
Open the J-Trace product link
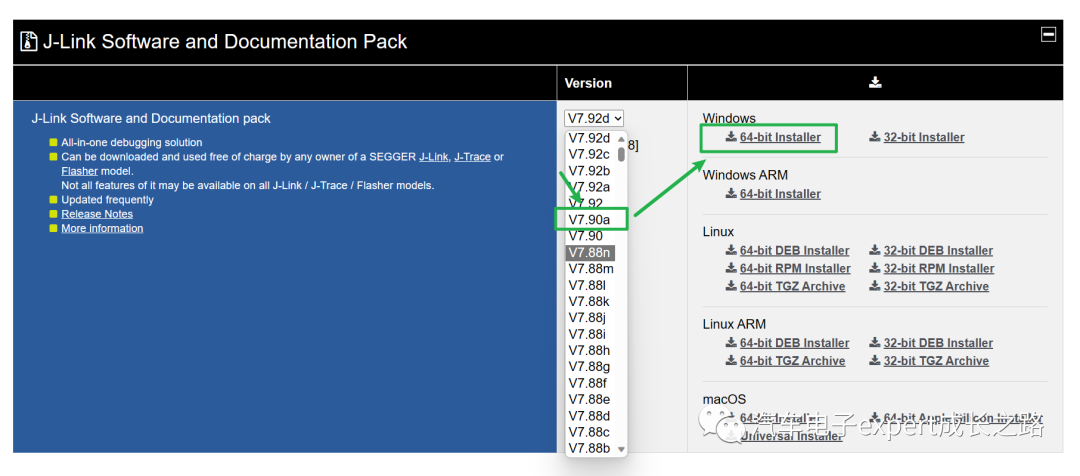pyautogui.click(x=472, y=157)
